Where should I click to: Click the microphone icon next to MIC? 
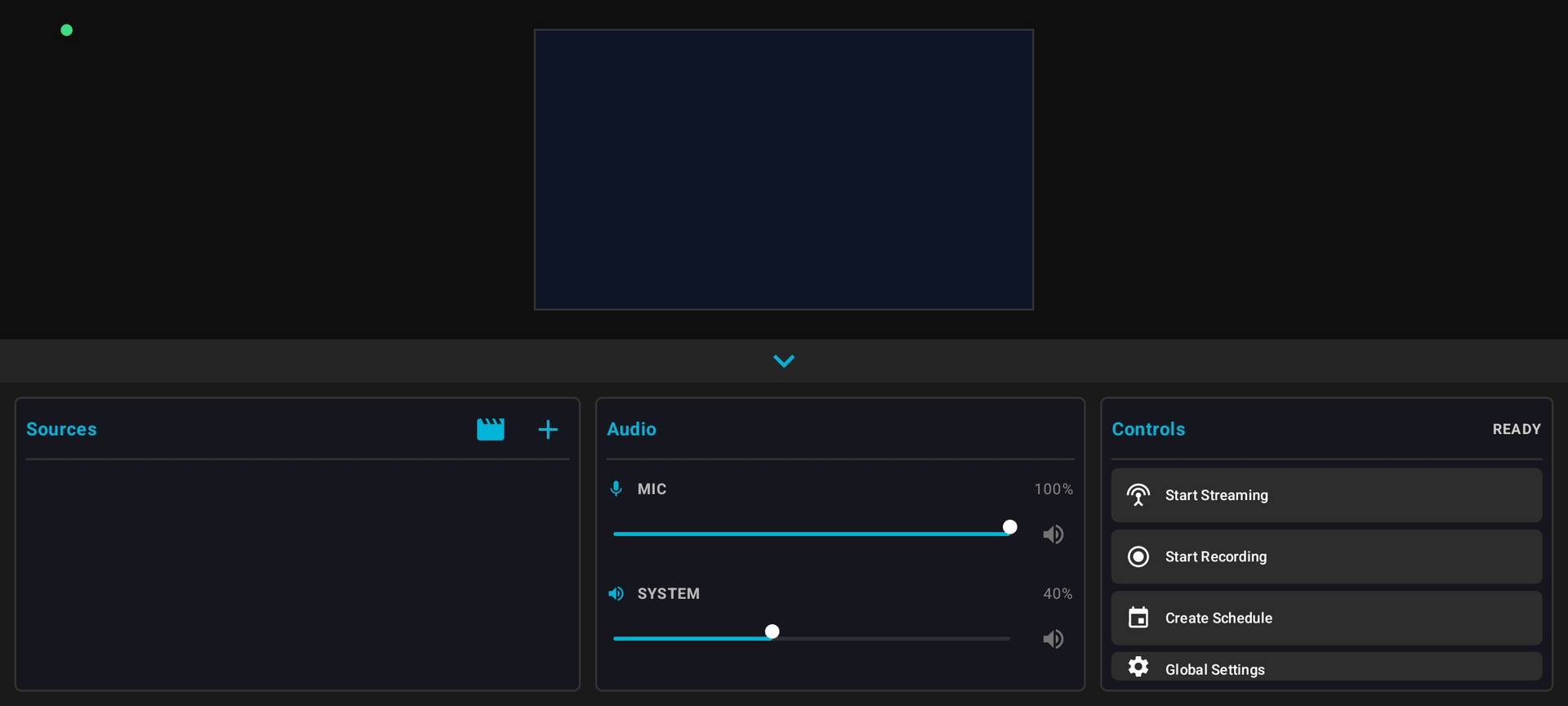617,489
